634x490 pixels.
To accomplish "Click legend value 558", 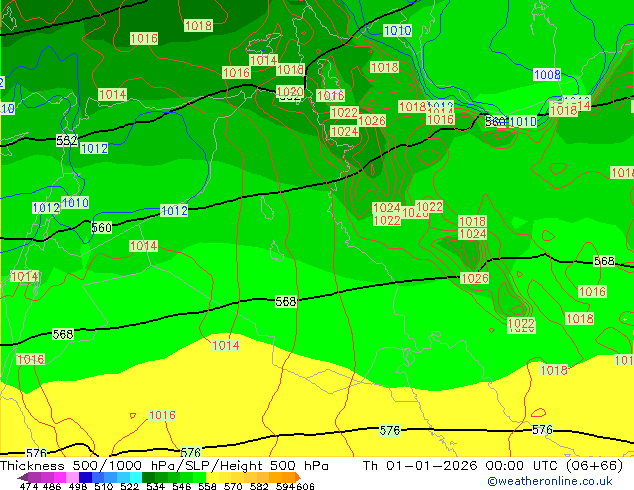I will pos(207,486).
